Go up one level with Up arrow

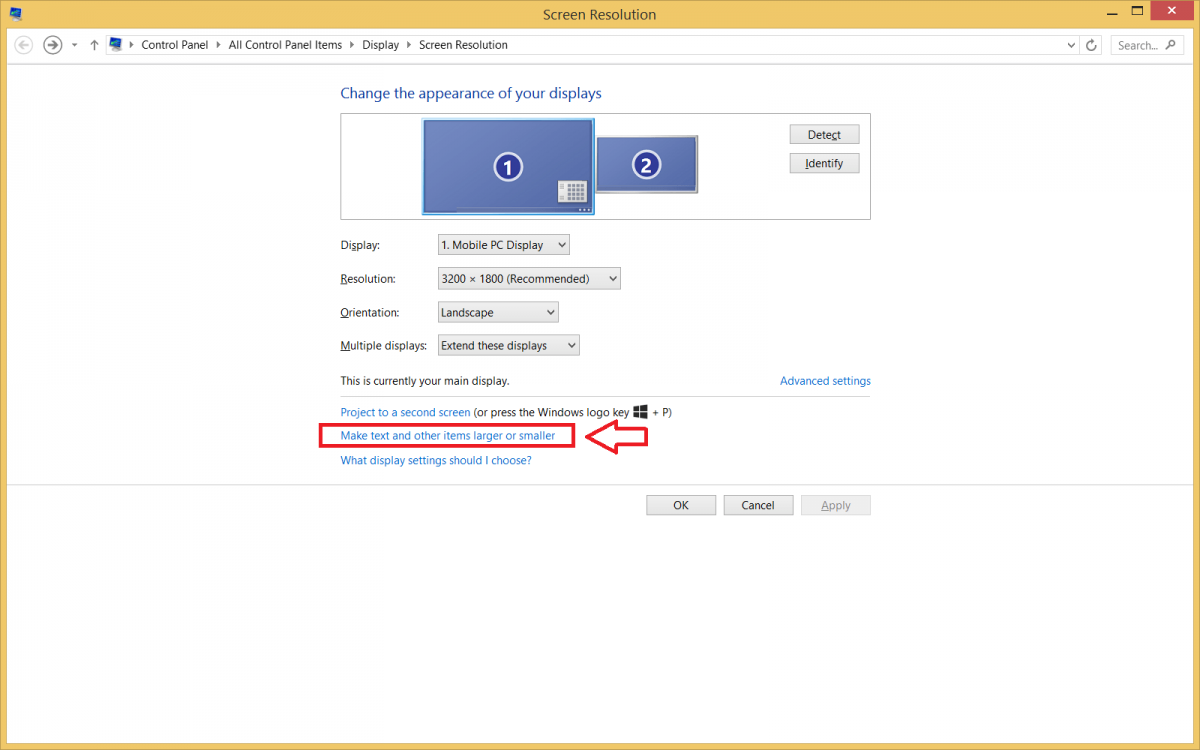tap(94, 45)
